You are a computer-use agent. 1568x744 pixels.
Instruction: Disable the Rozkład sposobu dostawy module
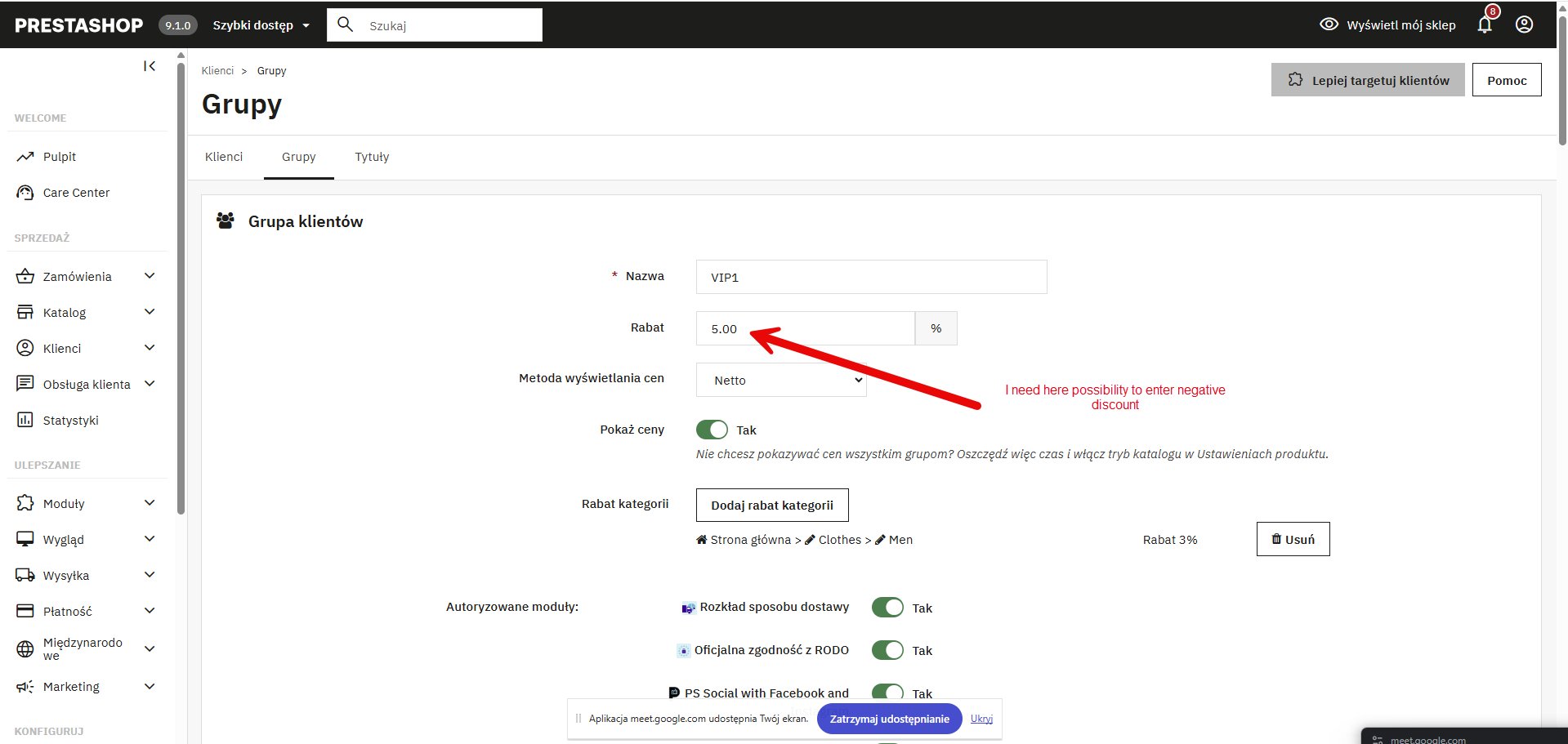[887, 608]
